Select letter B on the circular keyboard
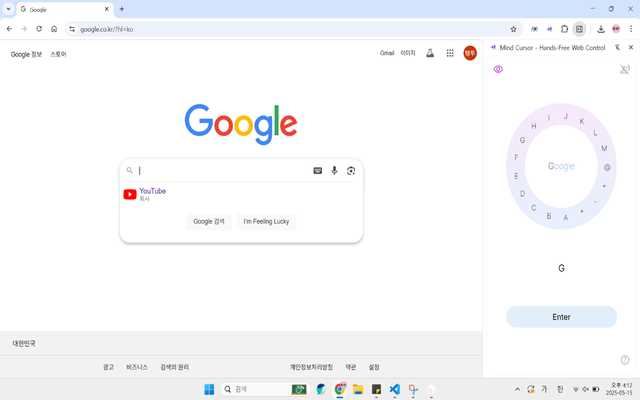 549,216
